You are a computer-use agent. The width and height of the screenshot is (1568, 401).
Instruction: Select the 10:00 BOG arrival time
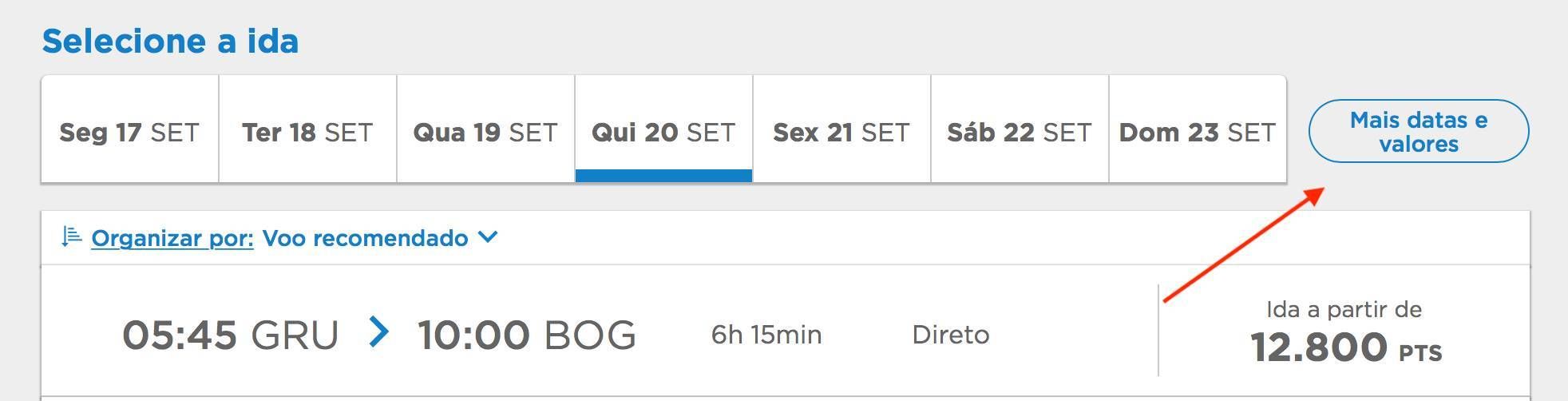click(527, 335)
